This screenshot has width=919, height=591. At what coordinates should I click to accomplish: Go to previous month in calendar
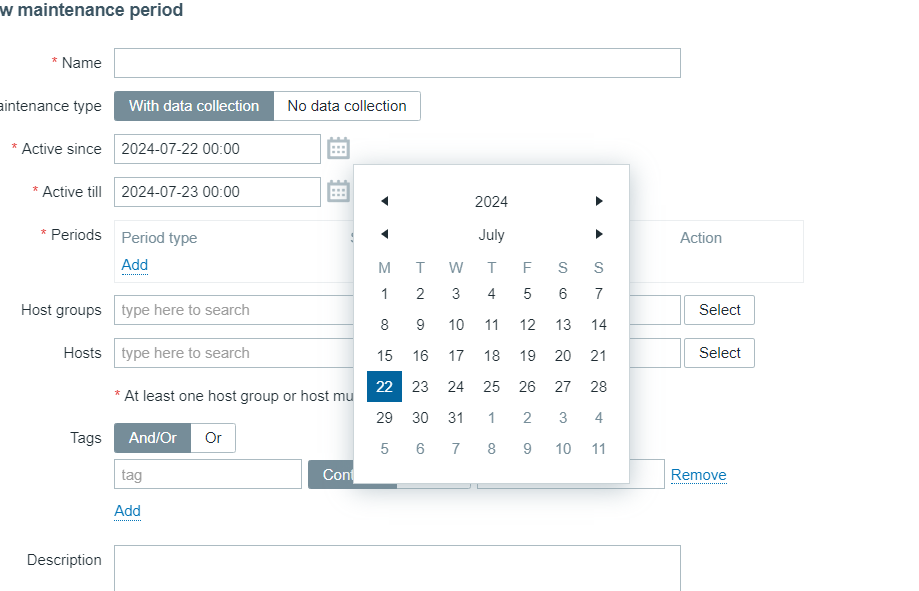tap(385, 235)
